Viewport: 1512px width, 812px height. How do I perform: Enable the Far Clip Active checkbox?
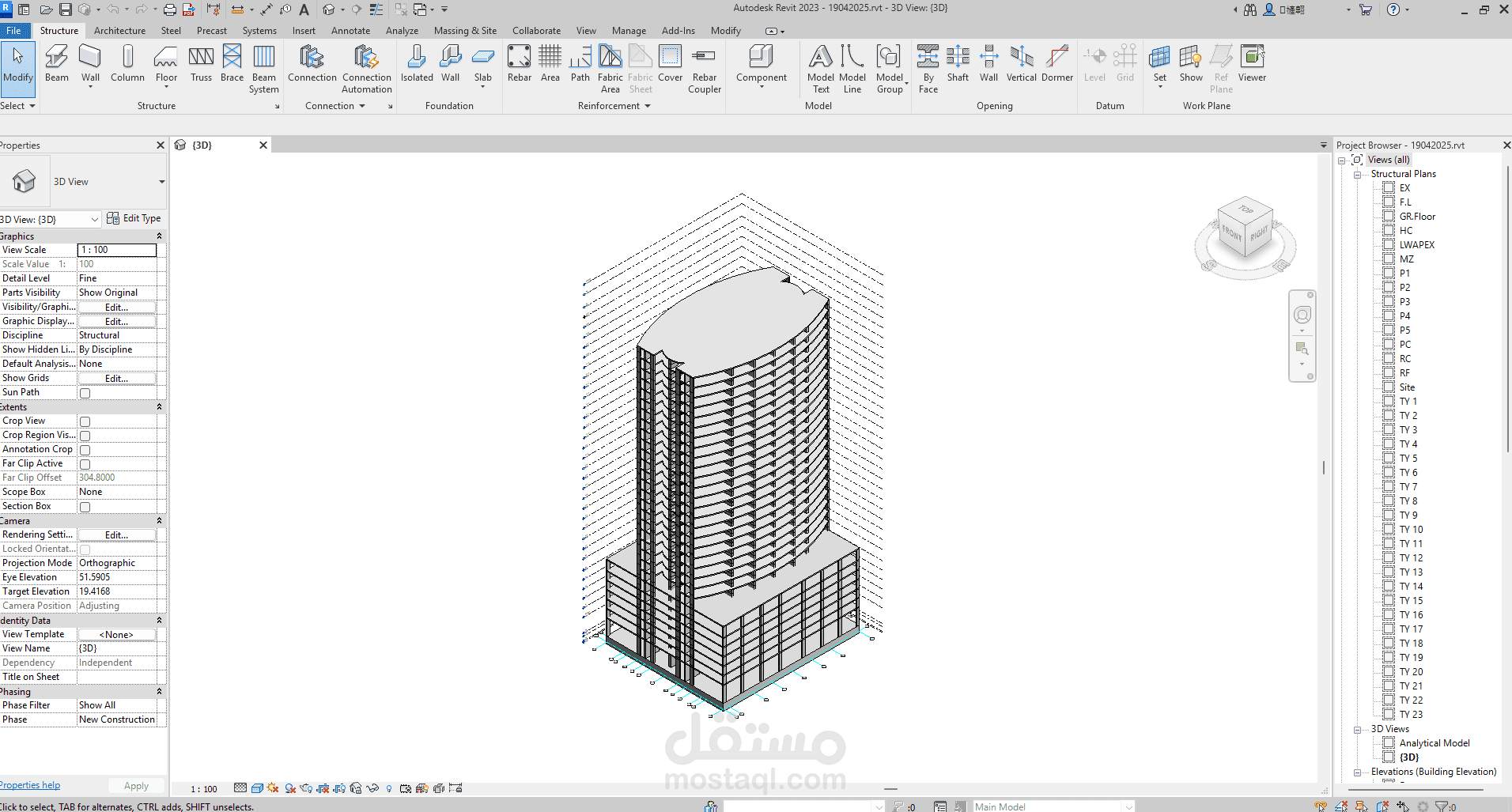pos(85,464)
